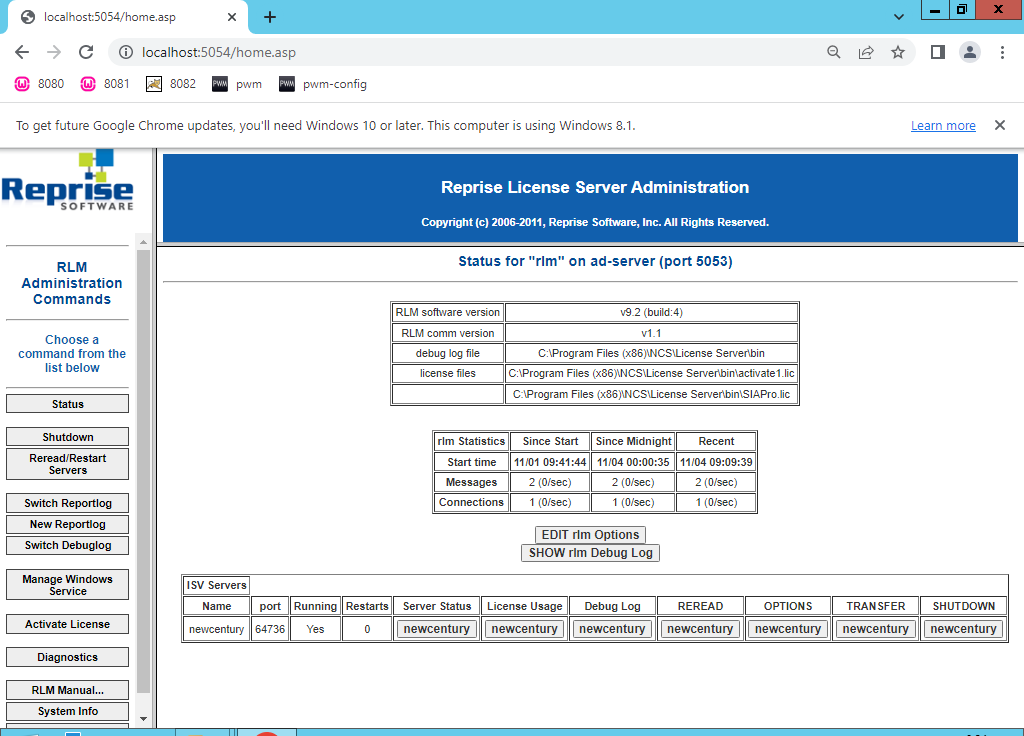Expand the tab search chevron
1024x736 pixels.
[899, 17]
